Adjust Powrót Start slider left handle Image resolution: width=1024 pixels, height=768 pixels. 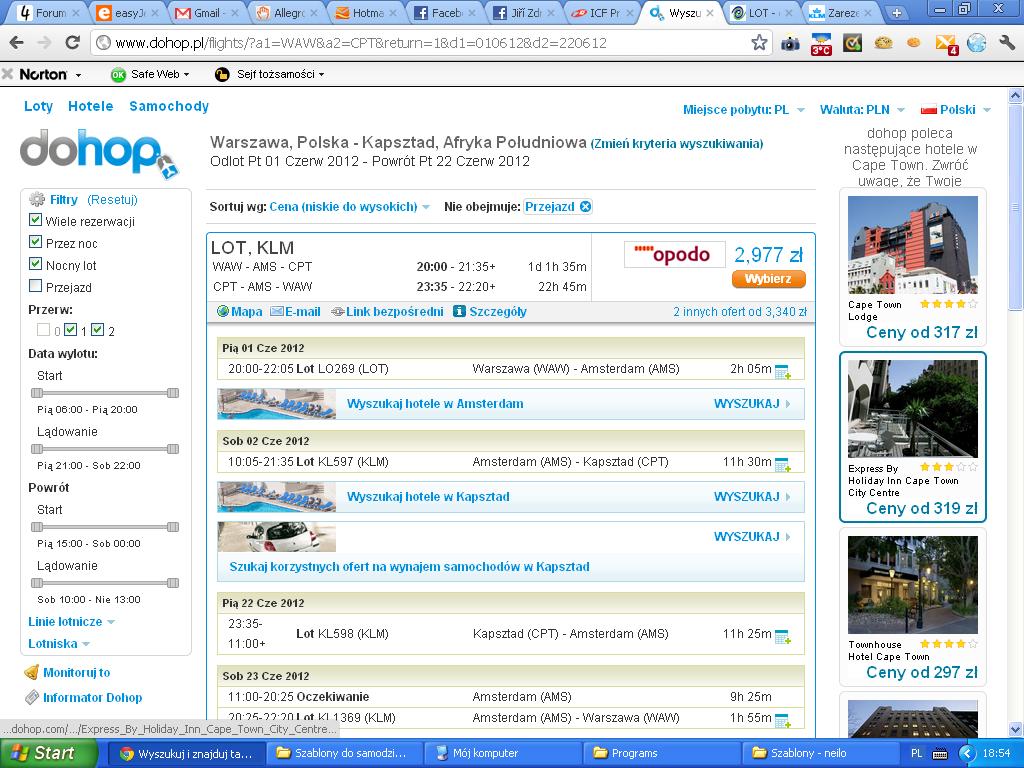click(37, 526)
